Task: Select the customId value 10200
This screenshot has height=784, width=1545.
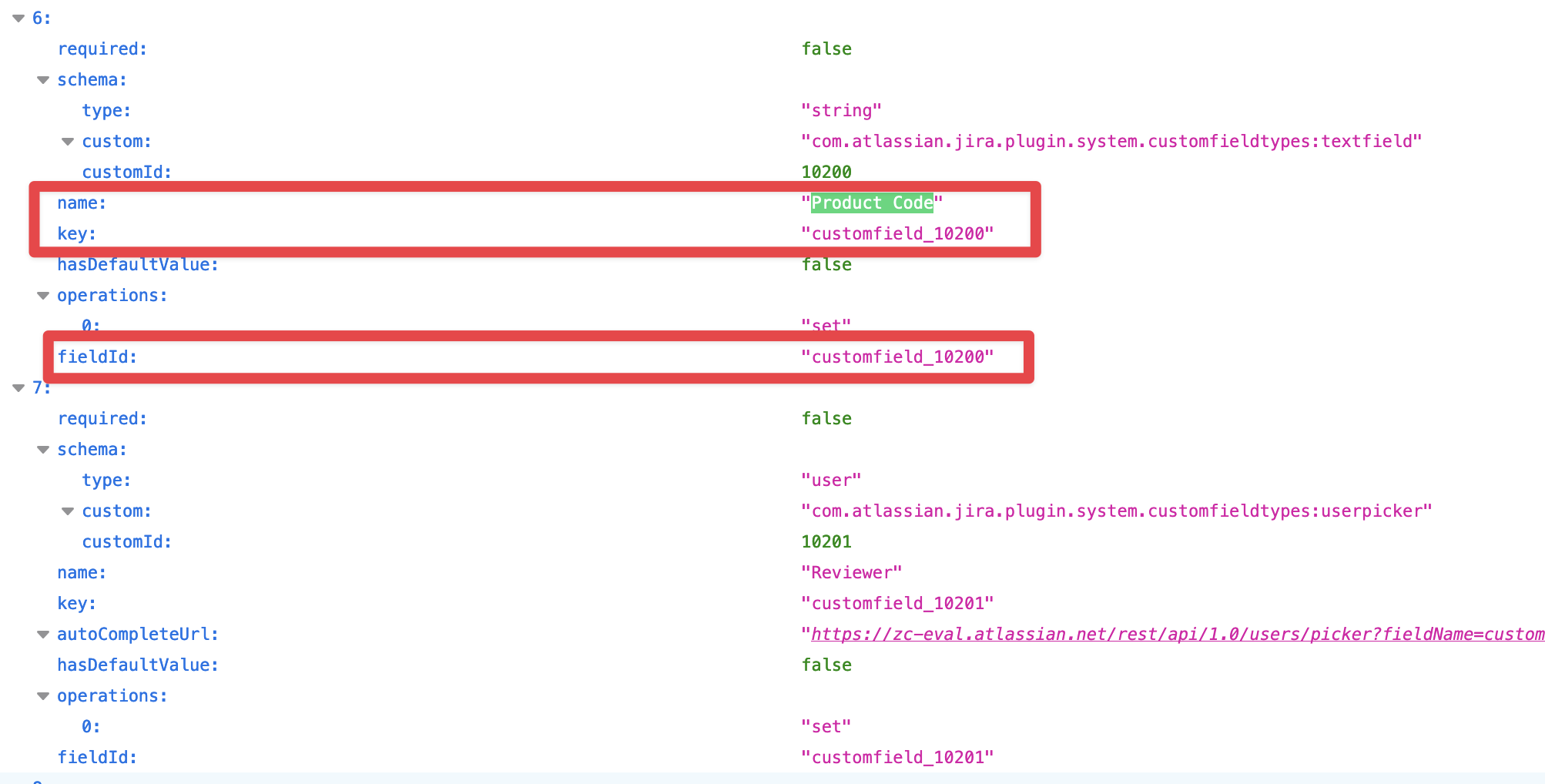Action: [826, 172]
